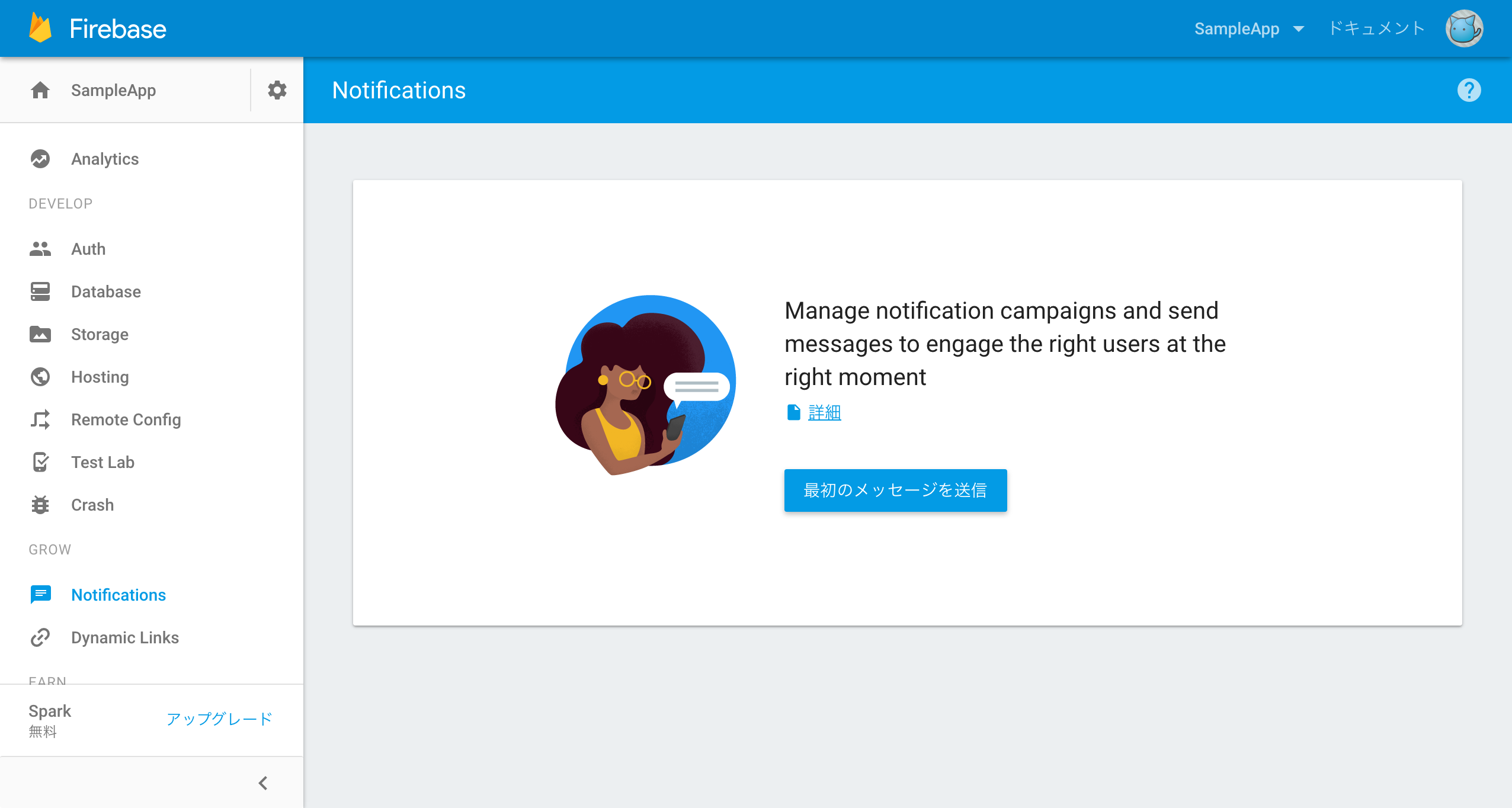The image size is (1512, 808).
Task: Click the アップグレード upgrade link
Action: point(219,719)
